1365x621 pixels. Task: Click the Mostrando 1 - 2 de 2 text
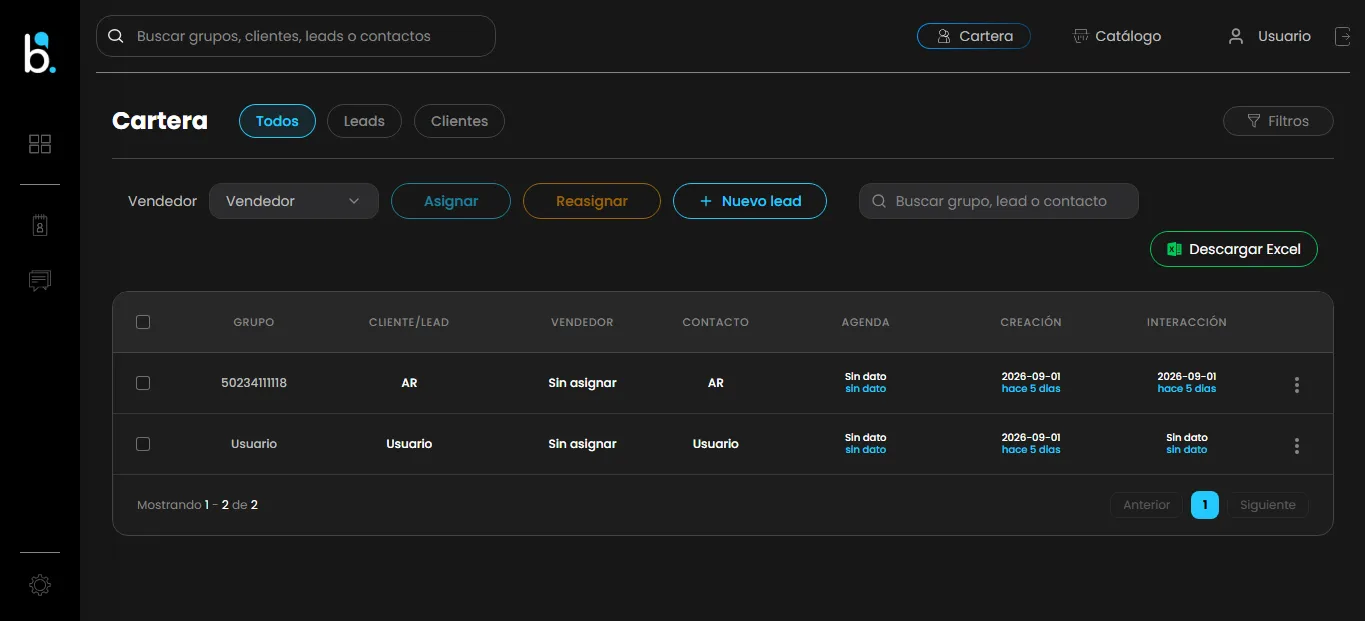[198, 505]
